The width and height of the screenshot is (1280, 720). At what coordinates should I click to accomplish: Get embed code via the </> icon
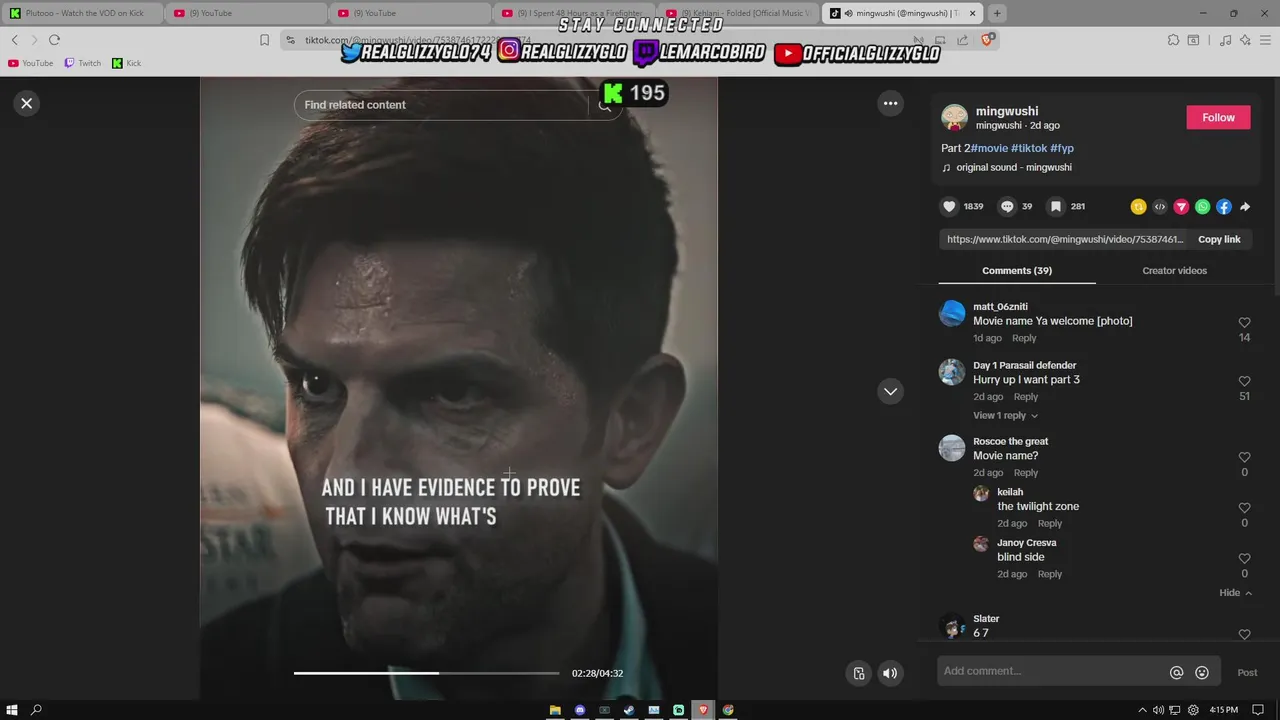1160,207
